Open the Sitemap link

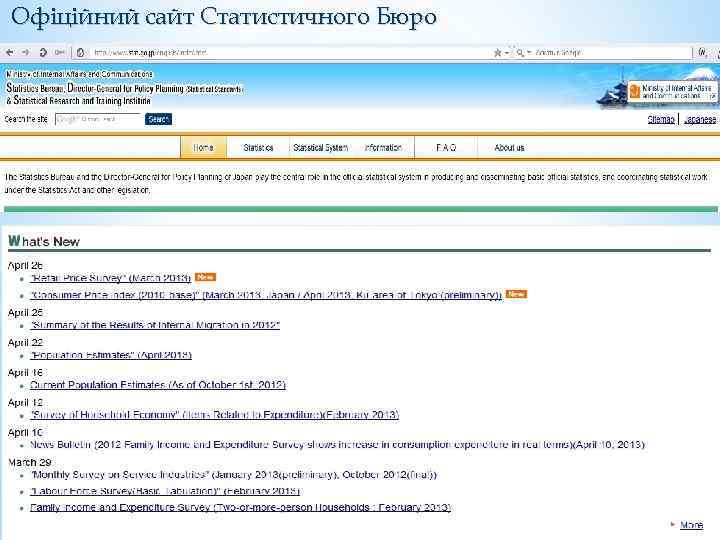click(x=661, y=119)
